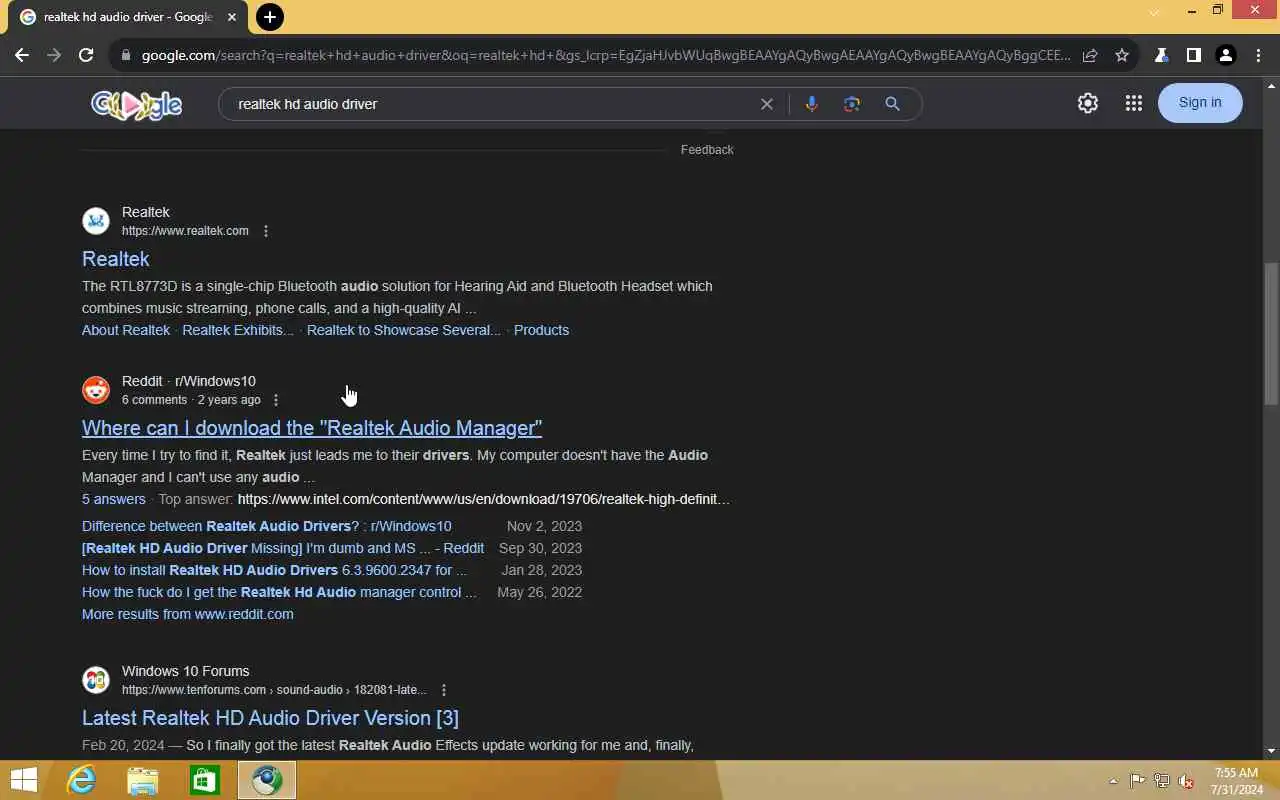The image size is (1280, 800).
Task: Click the volume speaker tray icon
Action: [x=1186, y=781]
